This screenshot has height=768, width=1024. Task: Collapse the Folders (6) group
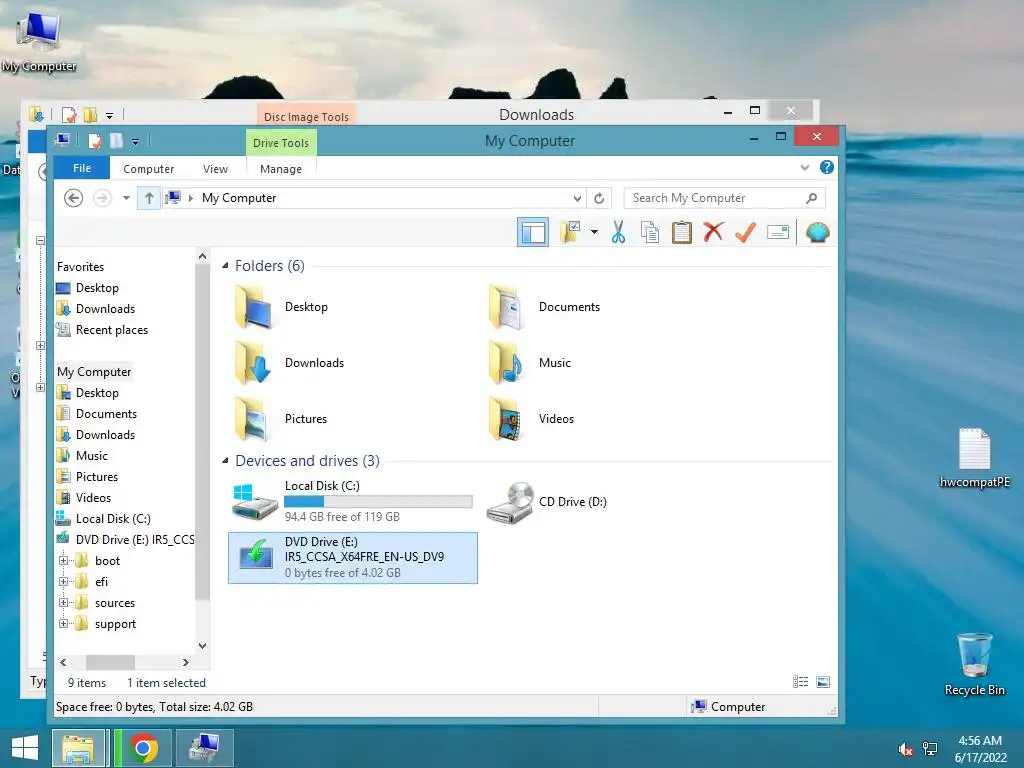point(225,265)
